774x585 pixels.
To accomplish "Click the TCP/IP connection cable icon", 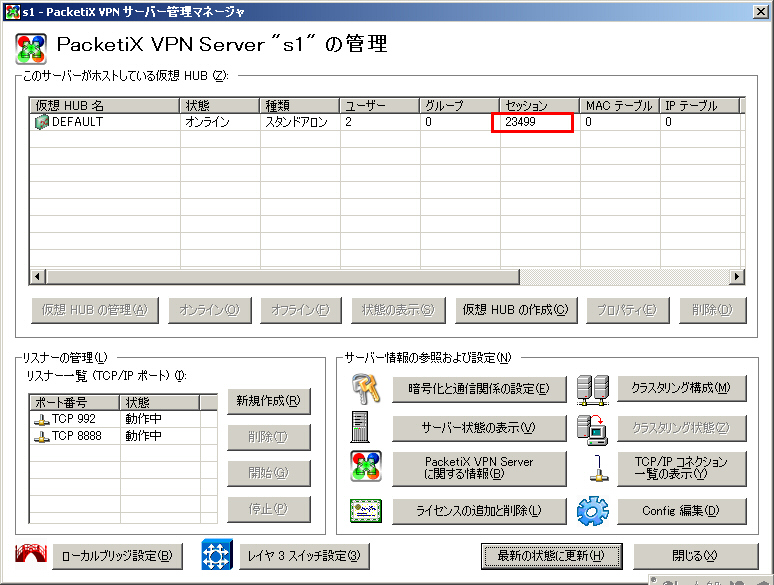I will 599,468.
